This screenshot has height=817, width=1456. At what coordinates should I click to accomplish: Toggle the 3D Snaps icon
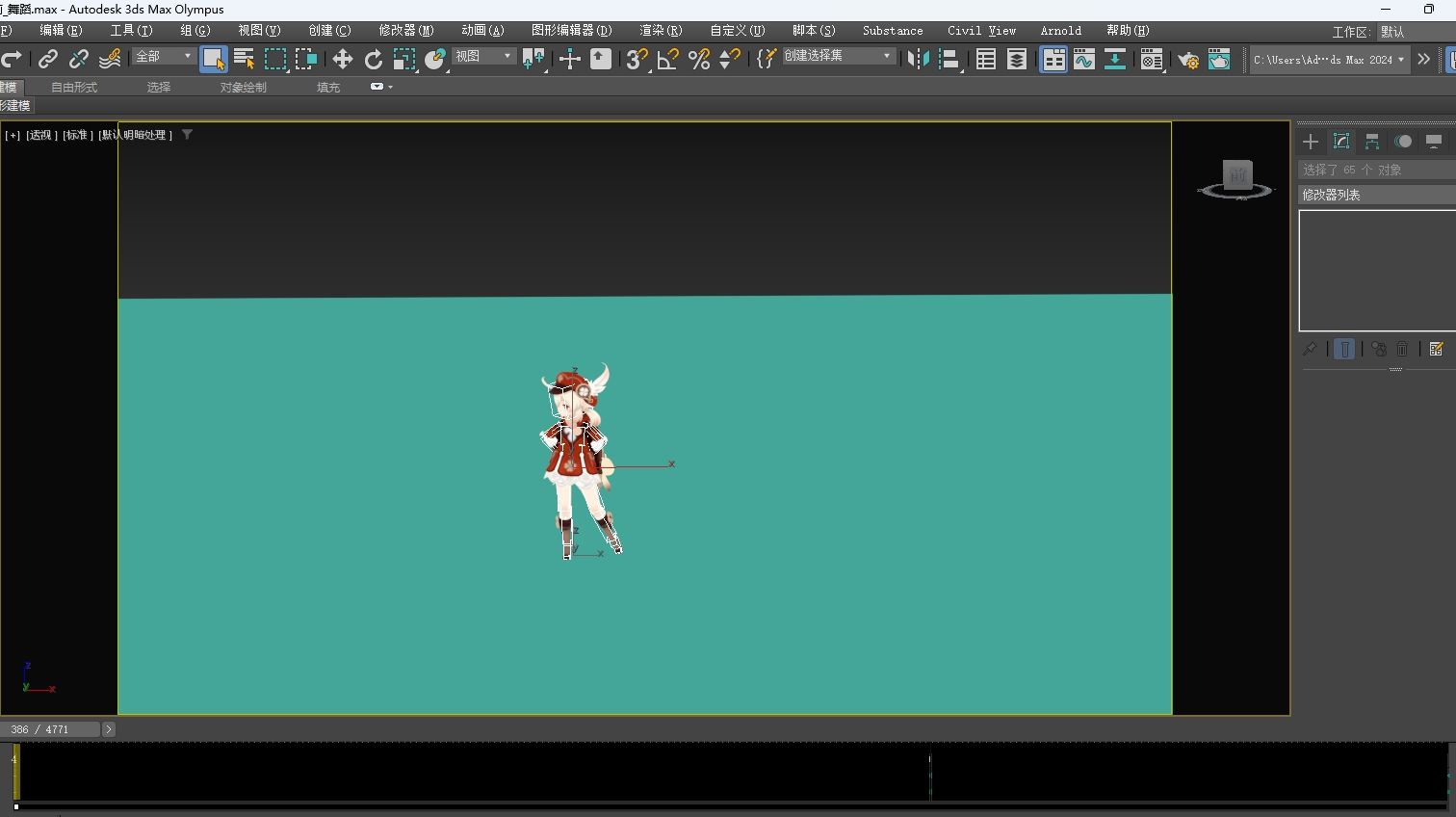[637, 60]
